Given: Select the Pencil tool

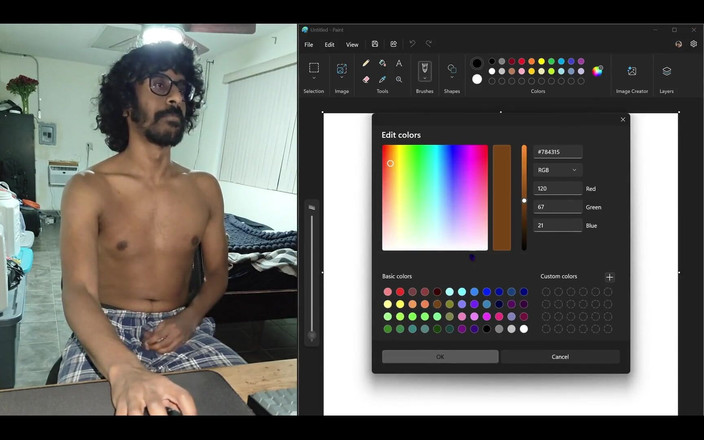Looking at the screenshot, I should [366, 63].
